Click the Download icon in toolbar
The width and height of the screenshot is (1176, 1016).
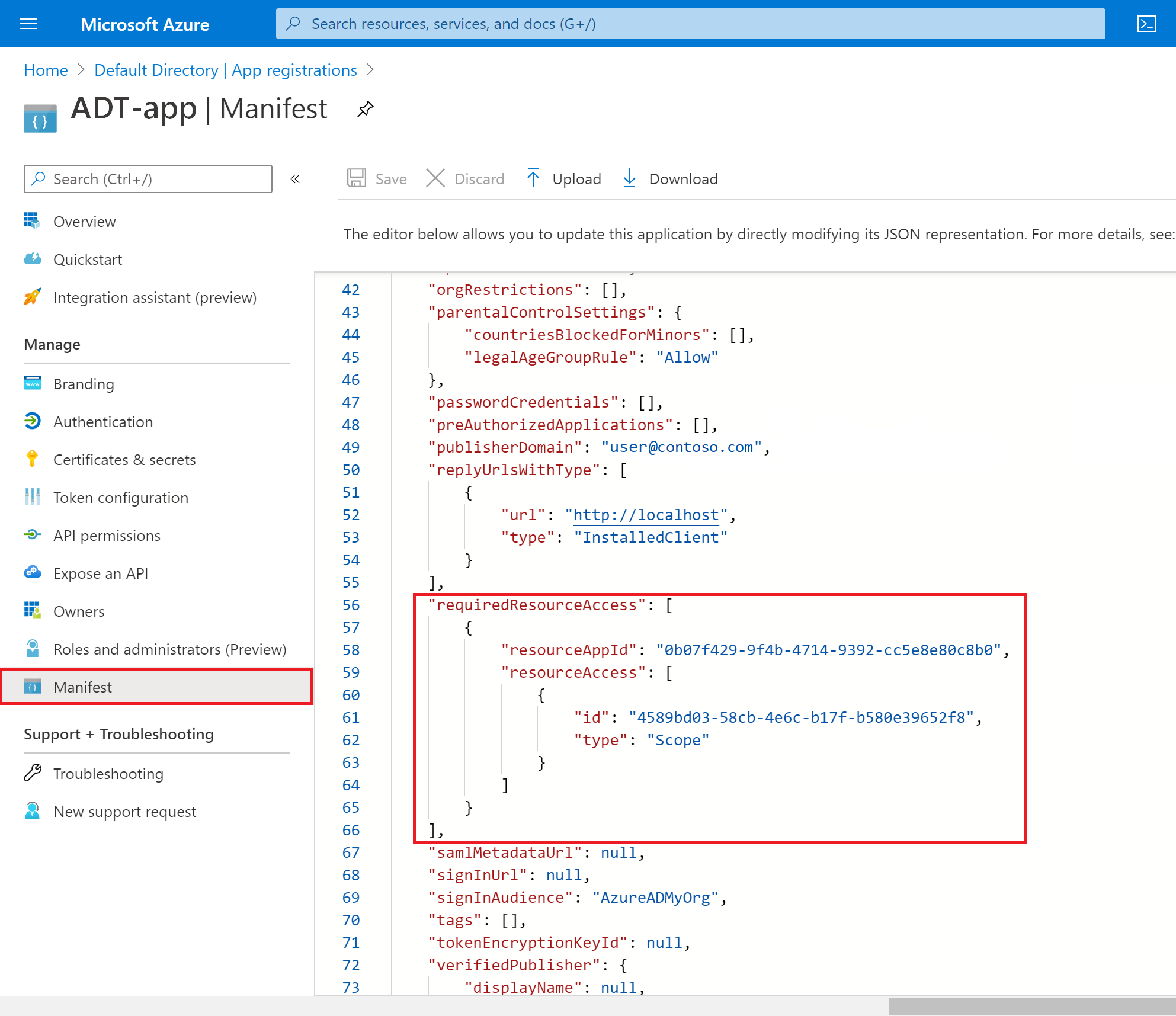tap(629, 179)
